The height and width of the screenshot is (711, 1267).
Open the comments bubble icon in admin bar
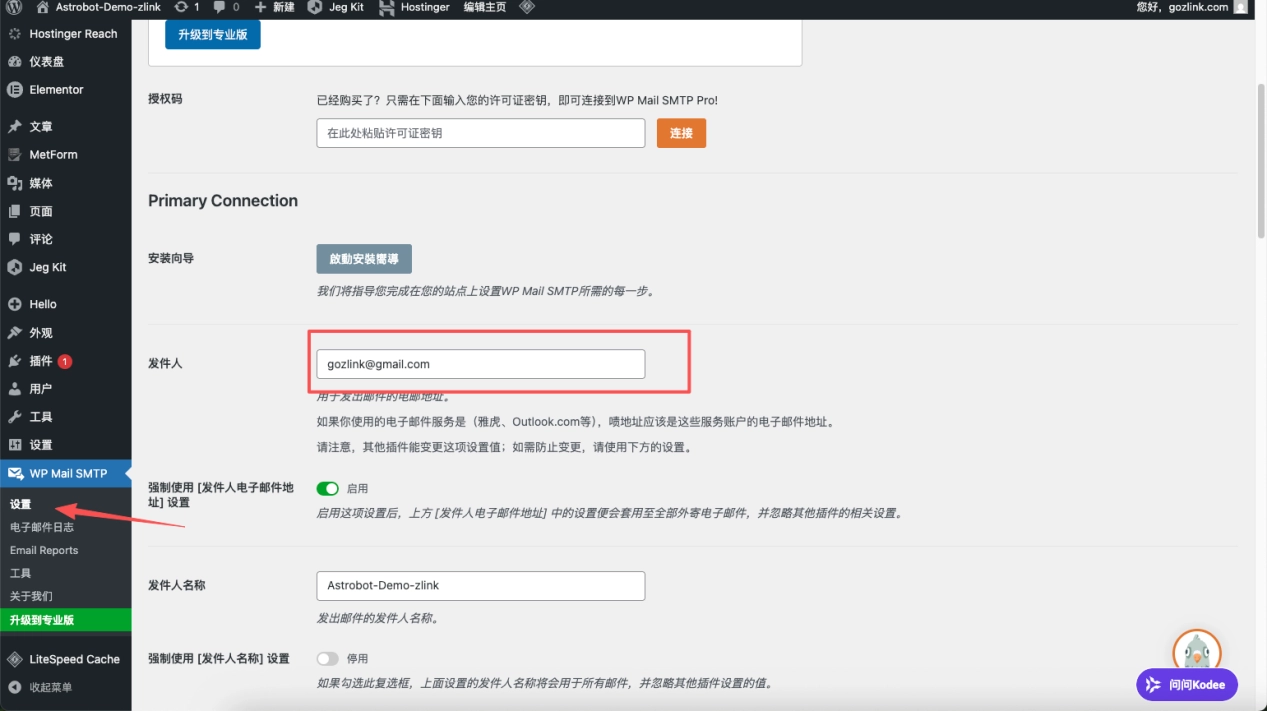point(219,7)
